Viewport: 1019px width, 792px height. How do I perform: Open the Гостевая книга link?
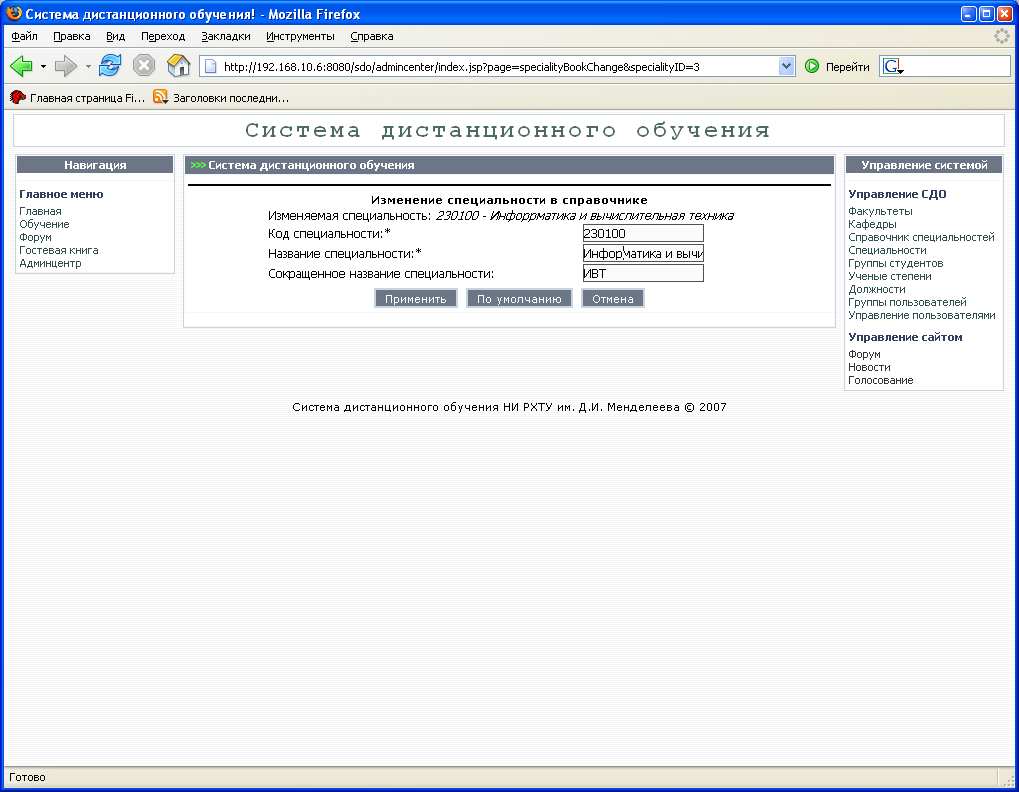58,250
